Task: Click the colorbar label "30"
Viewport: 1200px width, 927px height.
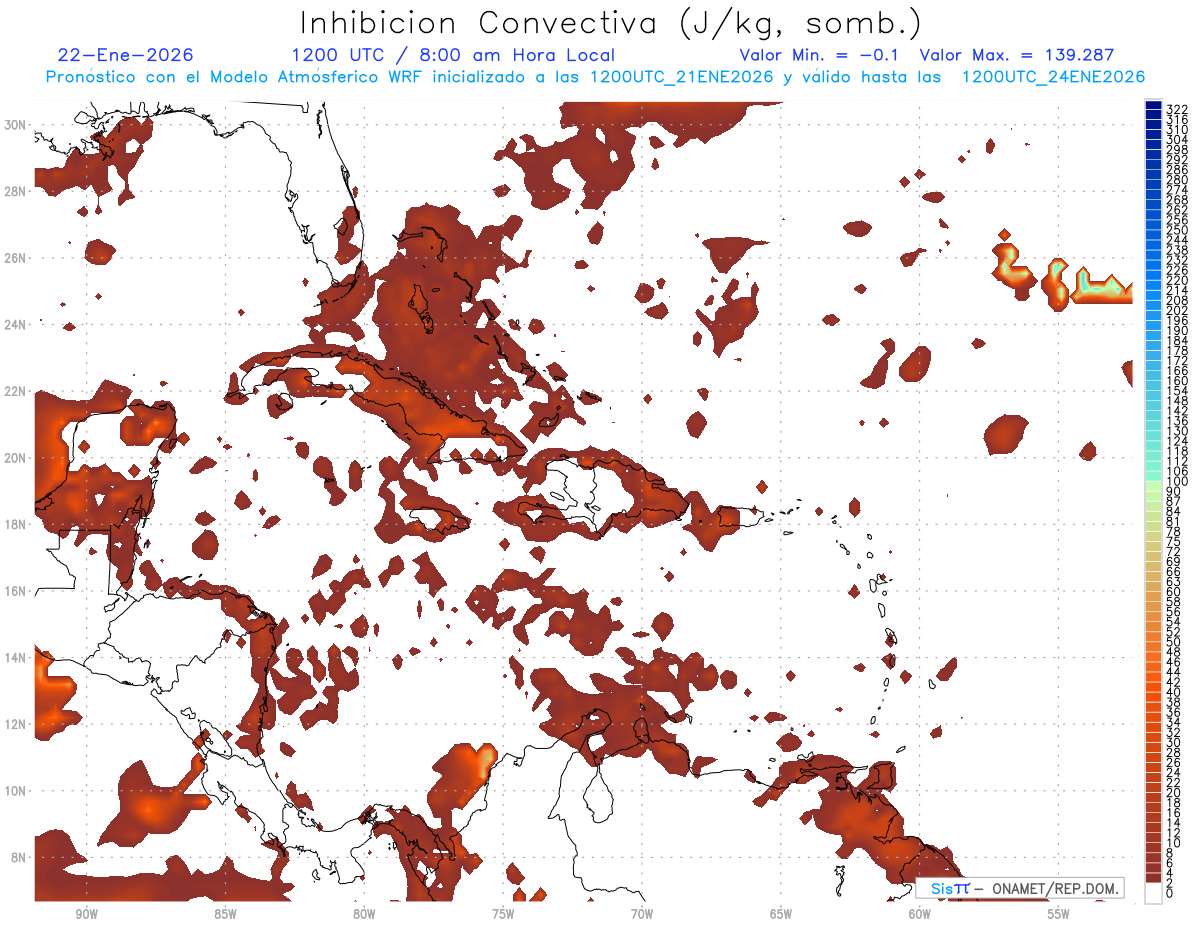Action: pos(1174,742)
